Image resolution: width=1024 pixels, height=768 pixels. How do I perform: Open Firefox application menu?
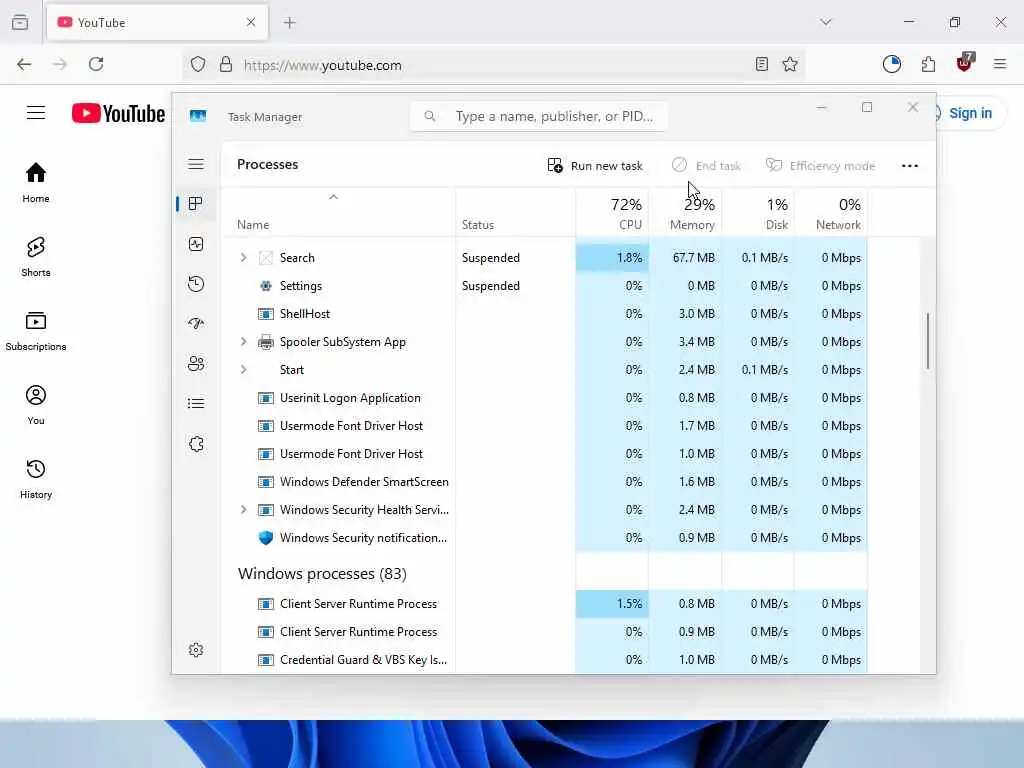point(1000,64)
